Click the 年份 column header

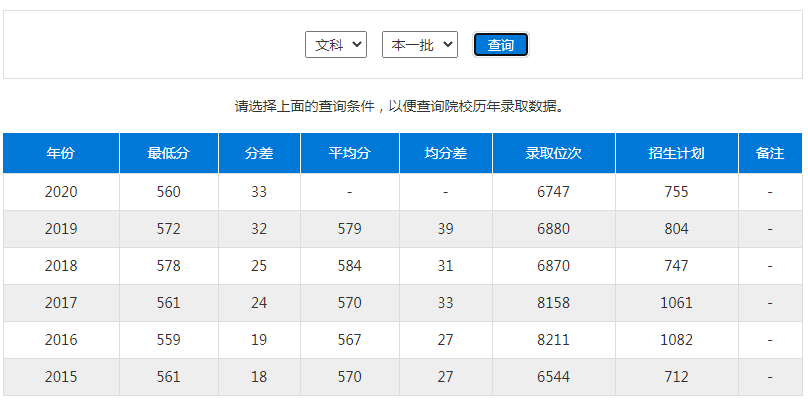pos(61,153)
